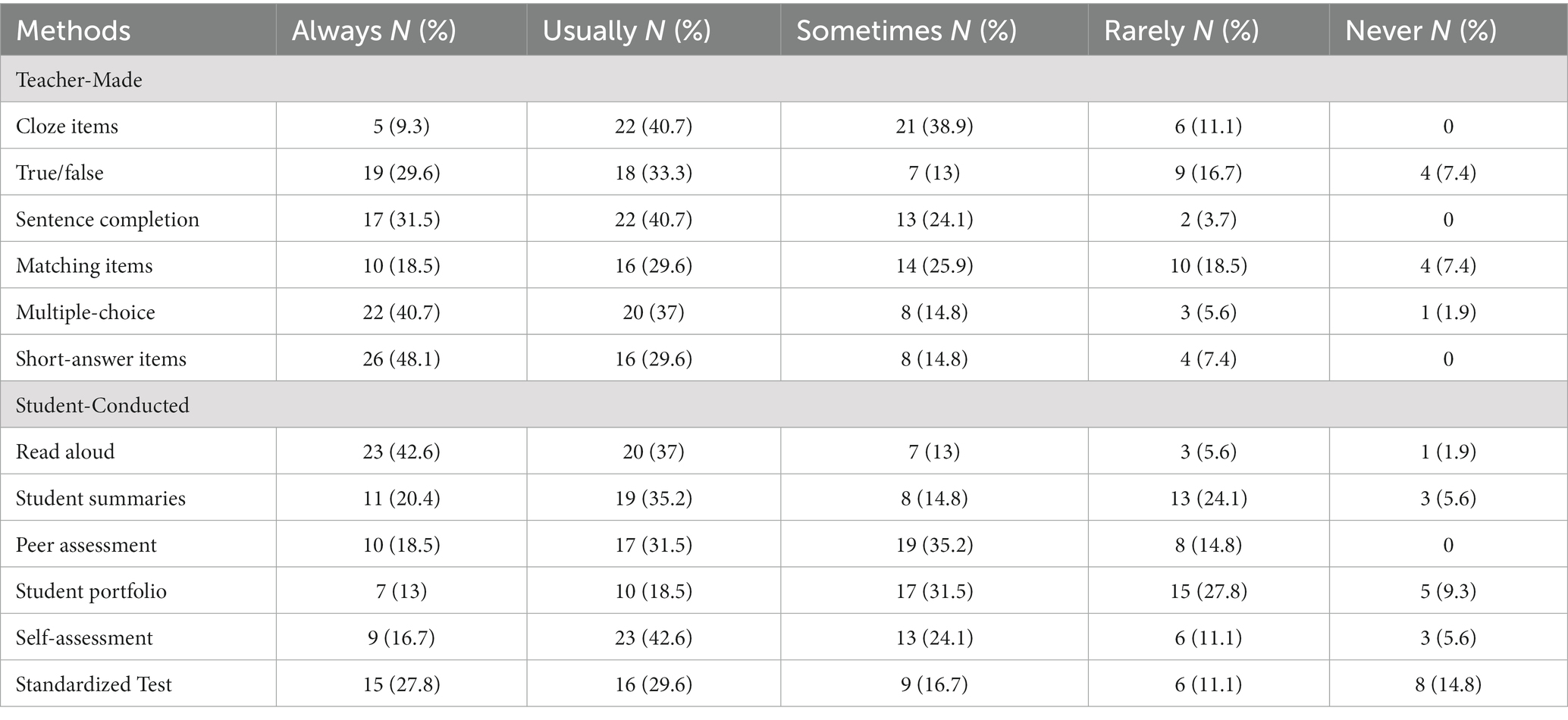Screen dimensions: 1568x720
Task: Select the Read aloud row label
Action: [x=65, y=452]
